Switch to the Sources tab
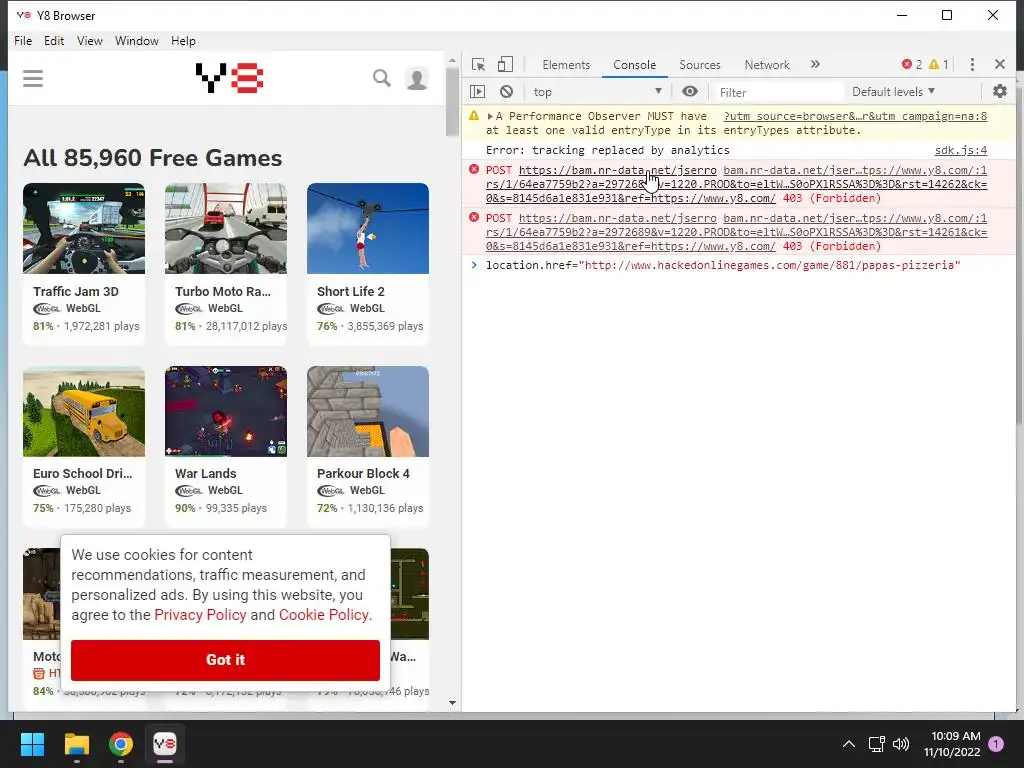Screen dimensions: 1024x768 (699, 65)
